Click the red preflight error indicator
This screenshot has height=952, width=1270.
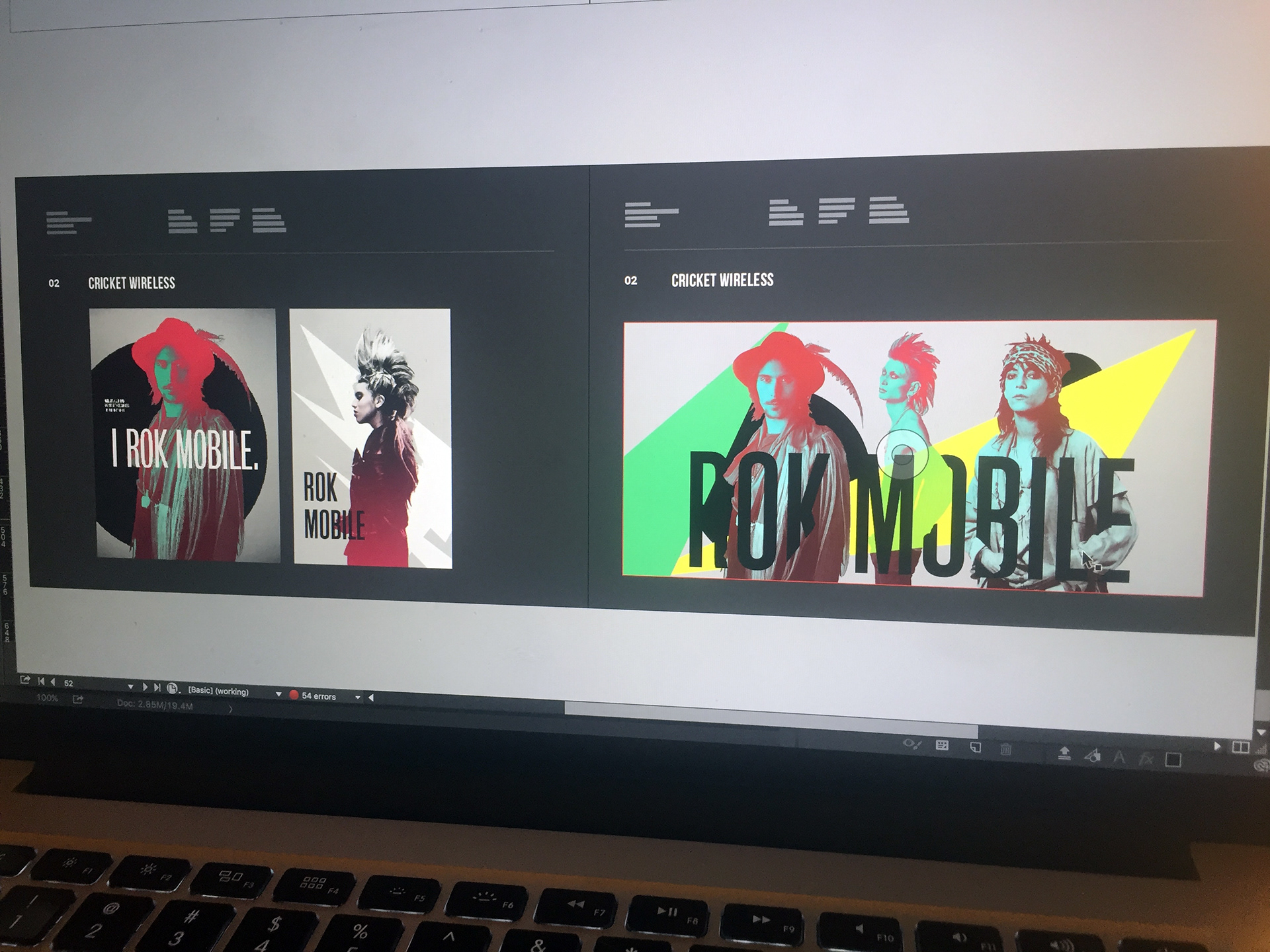click(x=294, y=695)
